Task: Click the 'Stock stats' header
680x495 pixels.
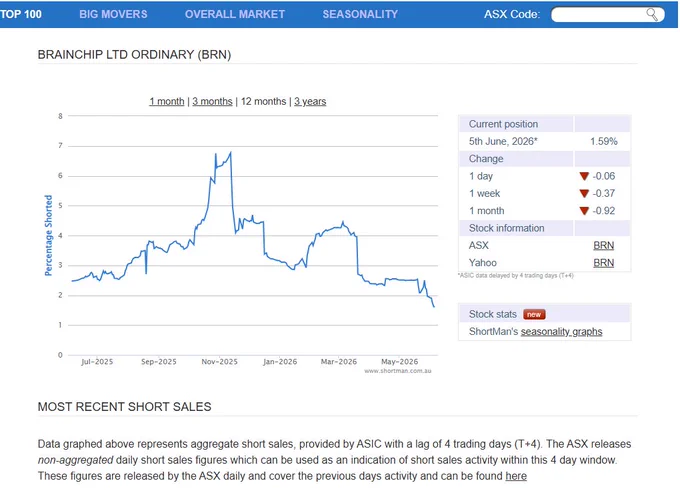Action: [493, 314]
